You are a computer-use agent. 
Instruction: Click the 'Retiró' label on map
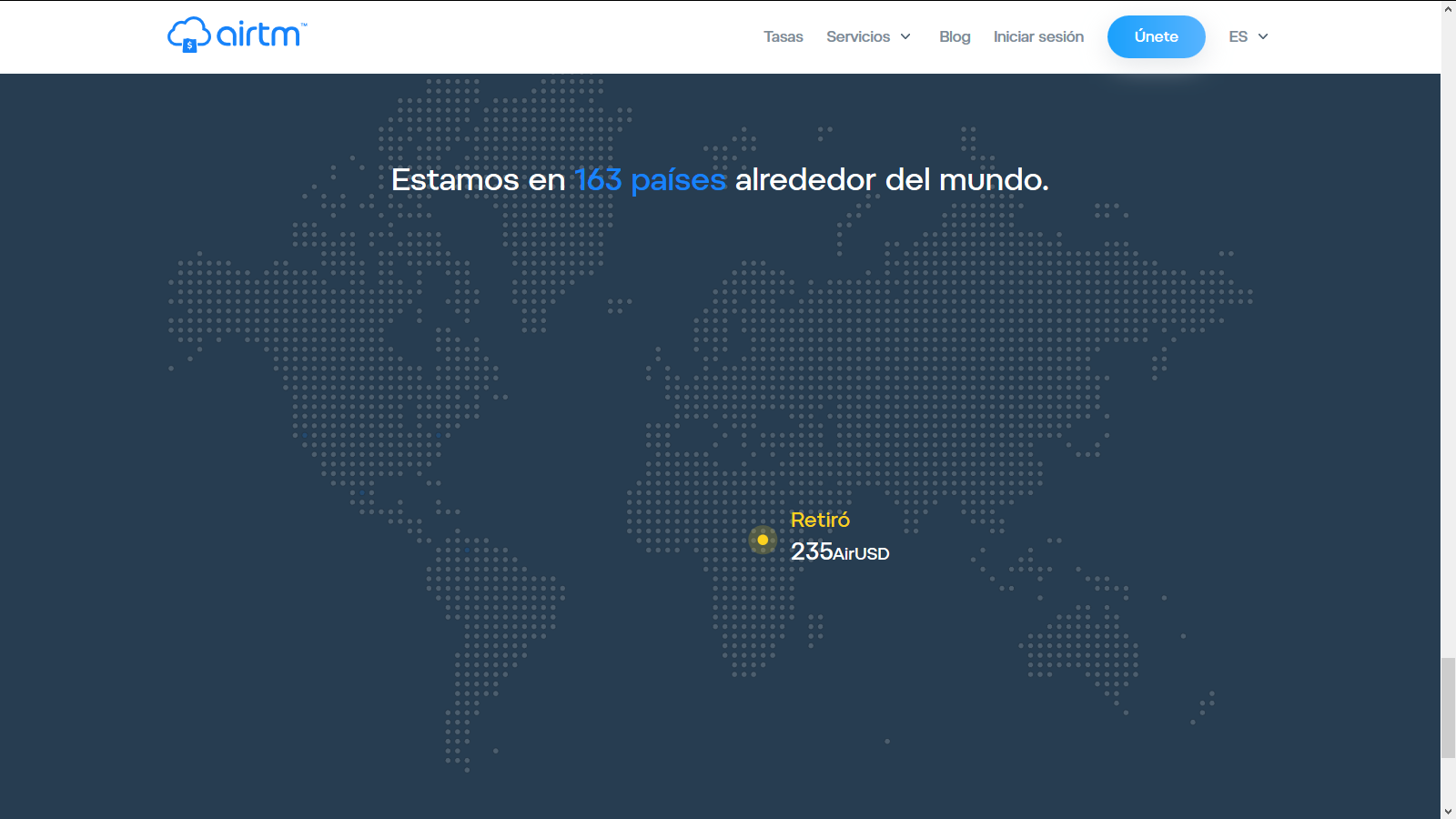(820, 520)
